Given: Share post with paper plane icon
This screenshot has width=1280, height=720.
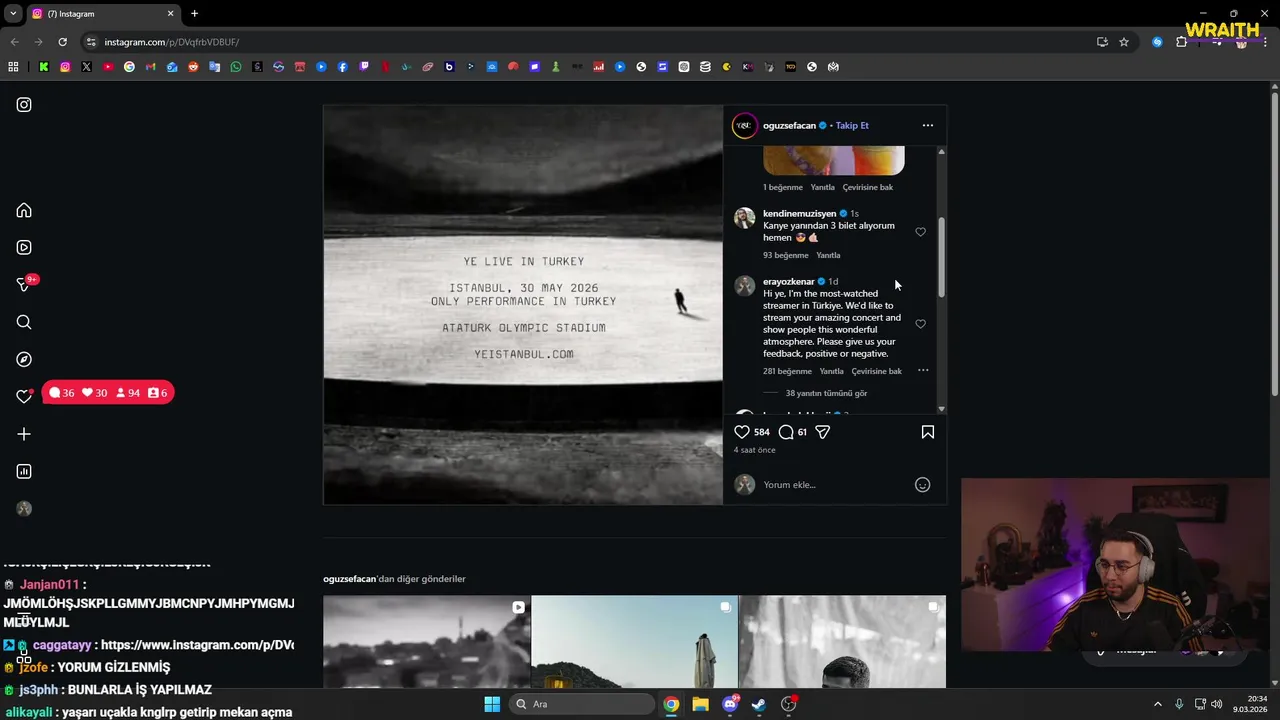Looking at the screenshot, I should (x=822, y=432).
